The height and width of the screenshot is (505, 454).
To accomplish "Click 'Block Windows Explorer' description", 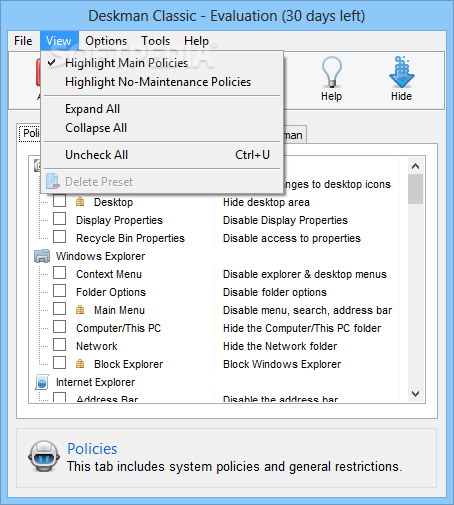I will point(282,364).
